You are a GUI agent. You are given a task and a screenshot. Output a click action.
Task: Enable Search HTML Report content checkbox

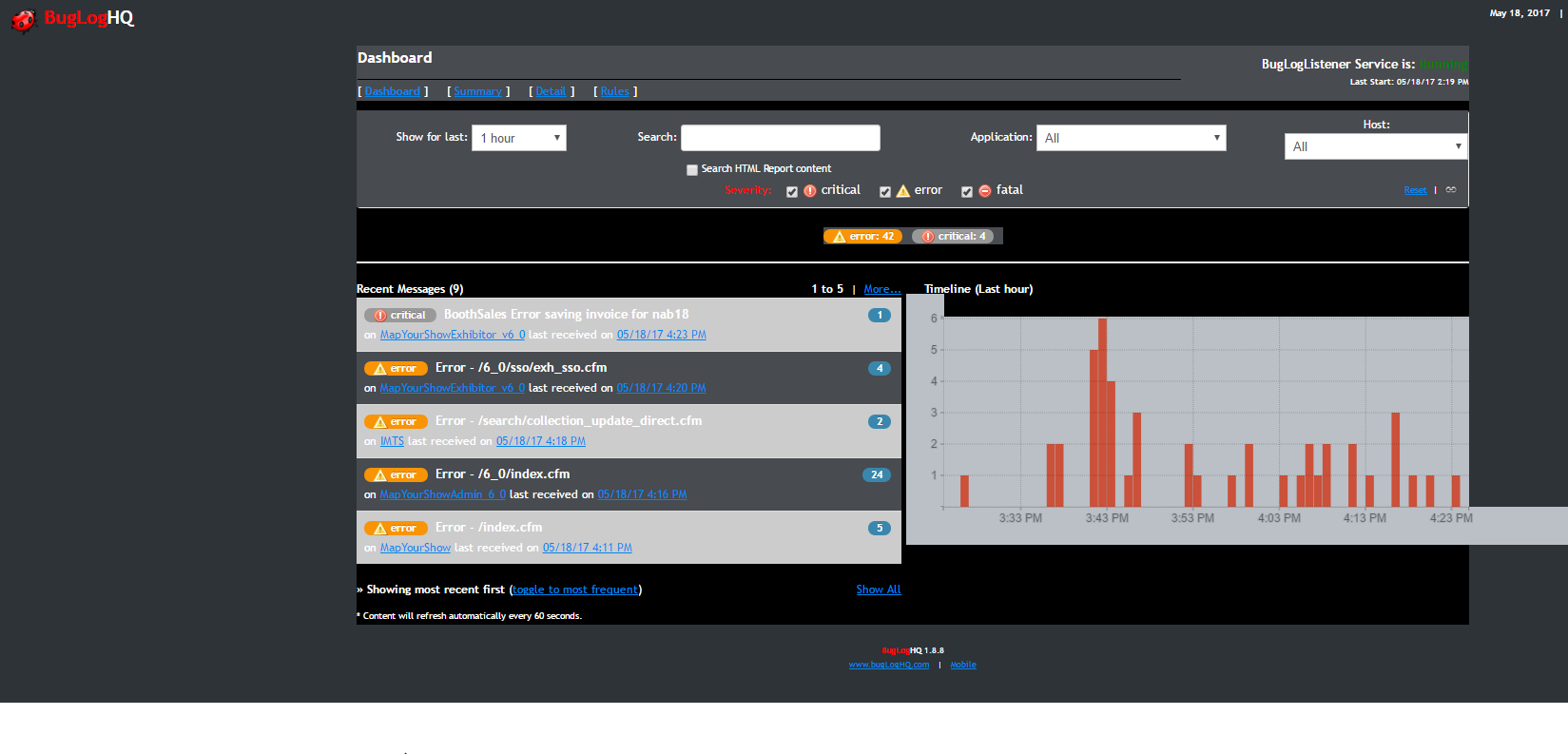click(692, 170)
